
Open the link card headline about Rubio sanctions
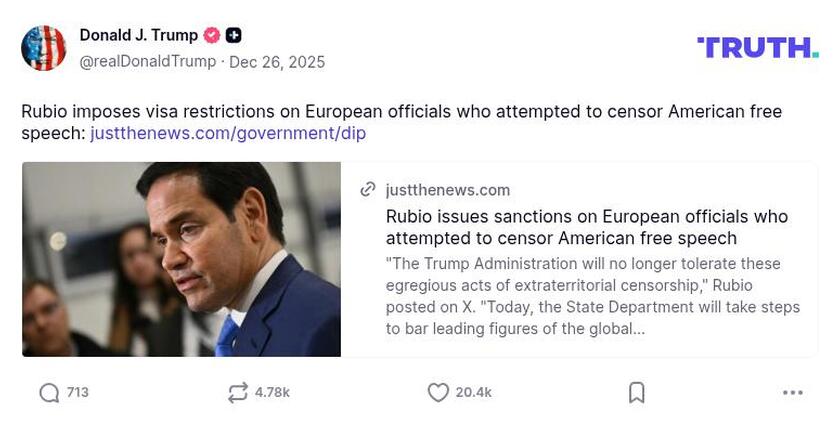(x=586, y=227)
